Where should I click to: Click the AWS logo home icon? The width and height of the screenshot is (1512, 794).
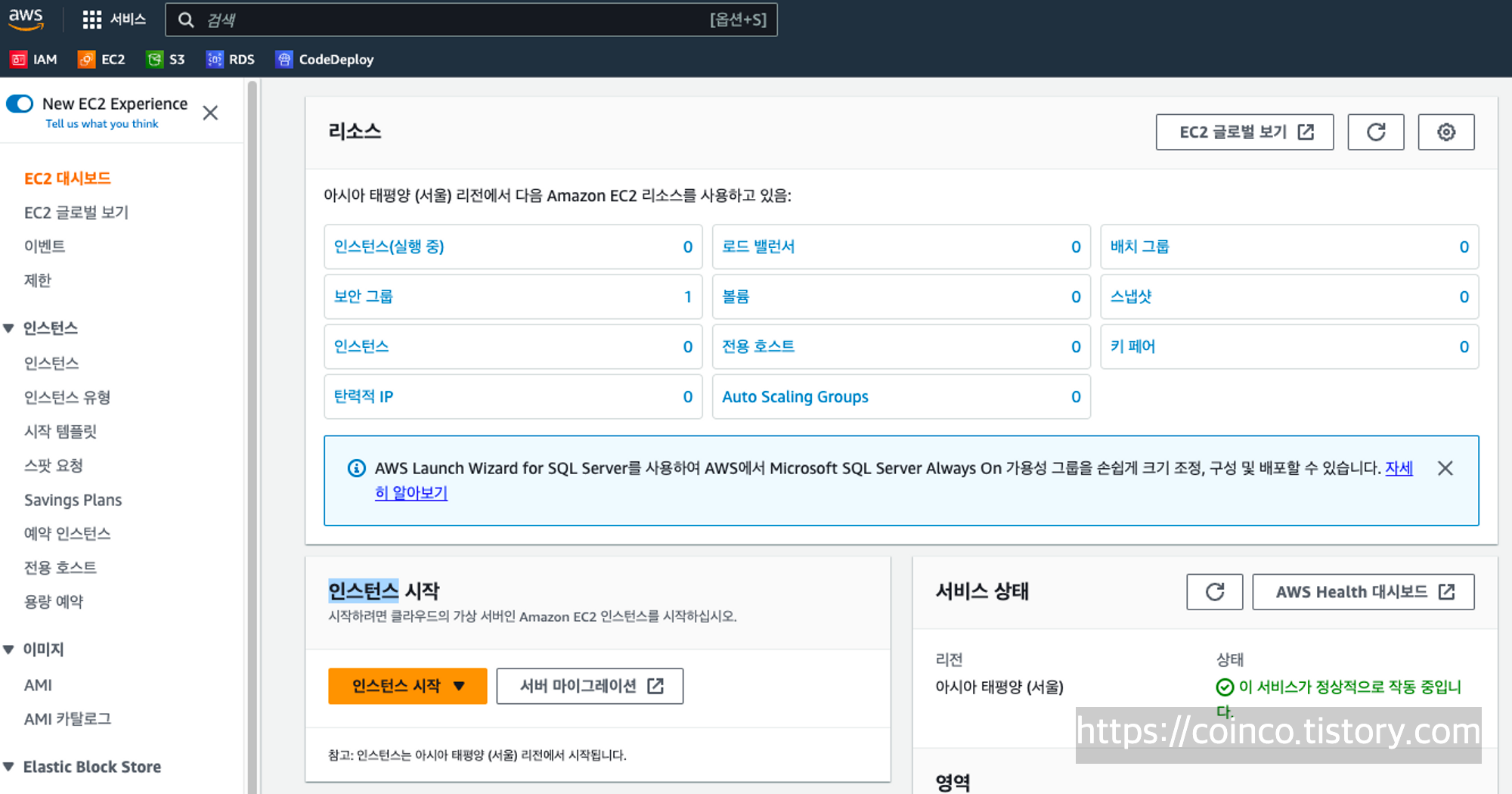point(26,19)
